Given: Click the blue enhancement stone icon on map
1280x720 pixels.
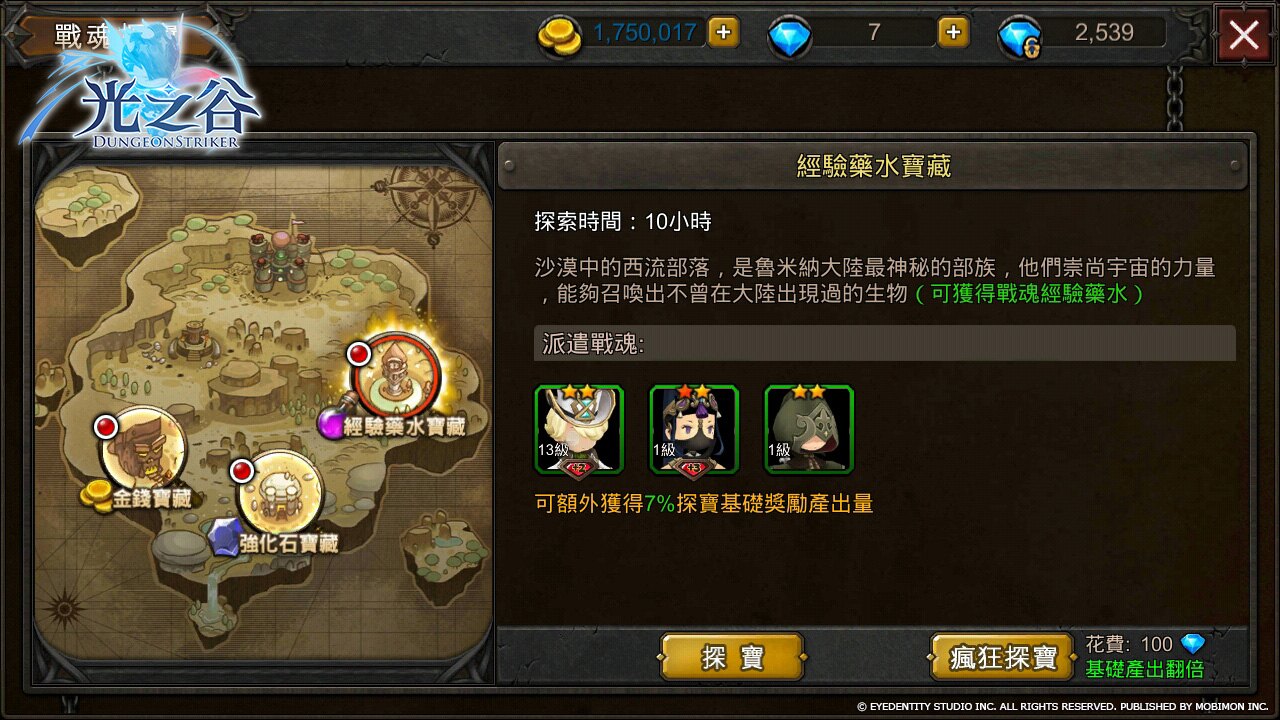Looking at the screenshot, I should (223, 538).
